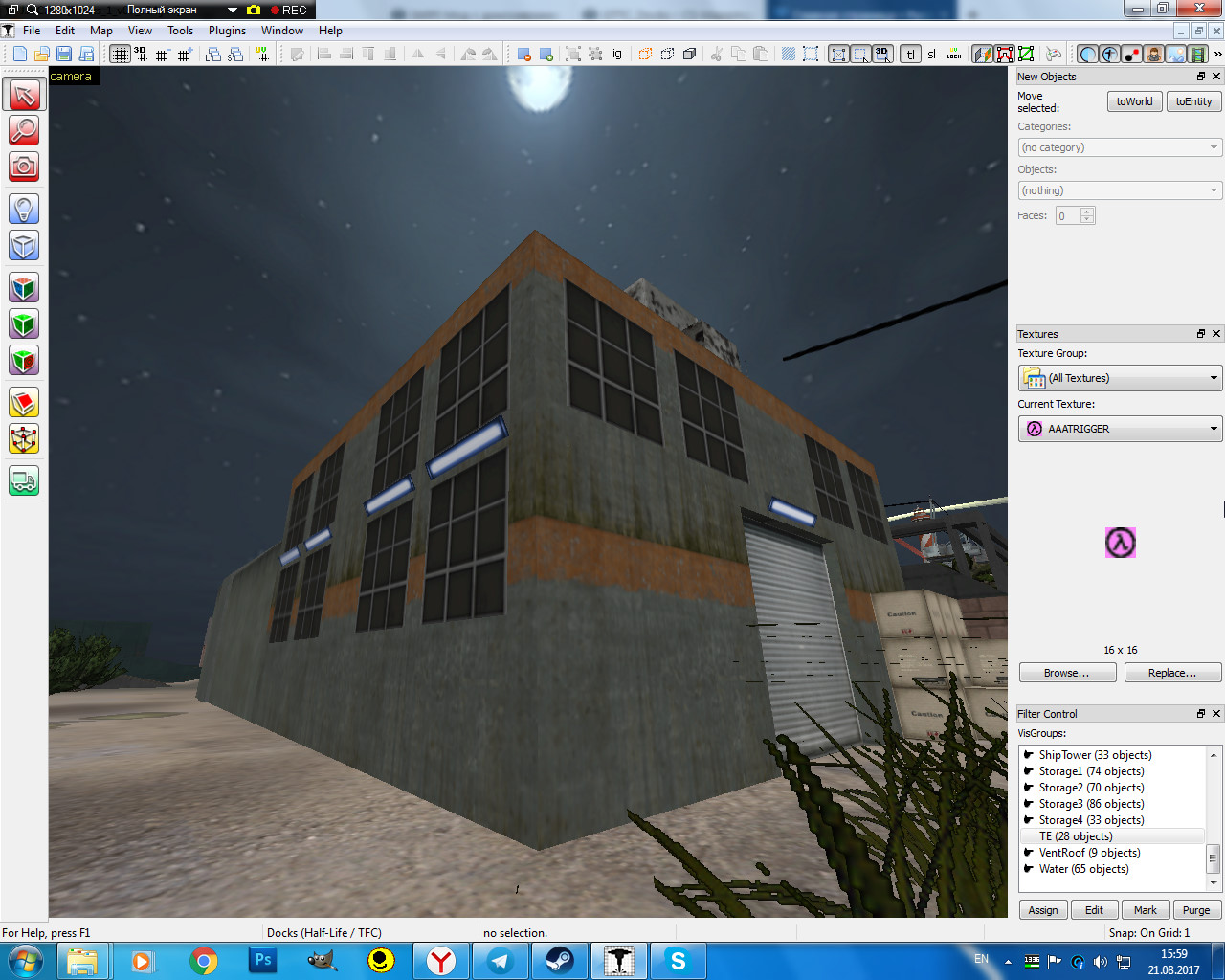Image resolution: width=1225 pixels, height=980 pixels.
Task: Click the Browse... textures button
Action: [x=1067, y=673]
